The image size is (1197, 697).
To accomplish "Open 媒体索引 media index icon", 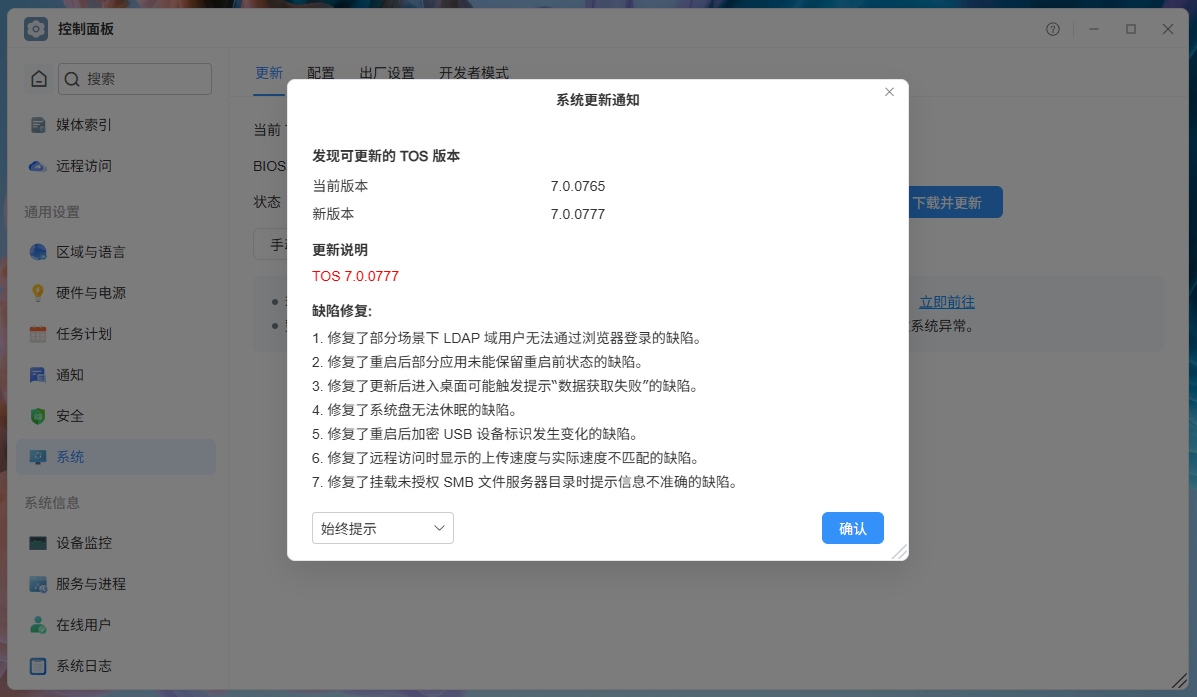I will tap(37, 124).
